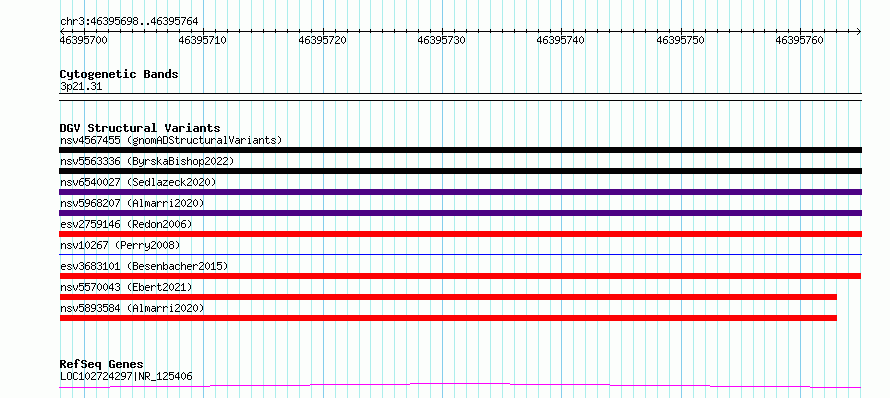
Task: Click the nsv4567455 gnomADStructuralVariants label
Action: (x=171, y=140)
